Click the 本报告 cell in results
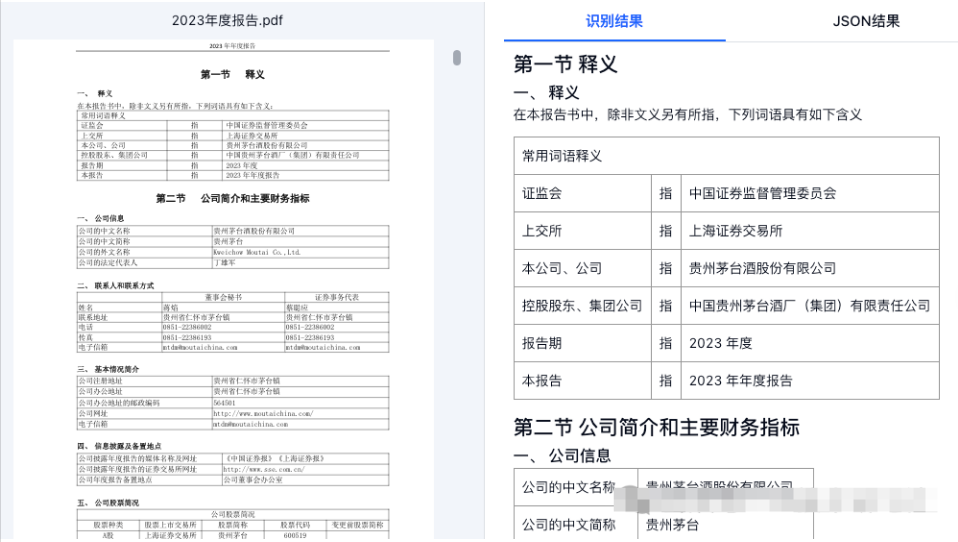Image resolution: width=958 pixels, height=542 pixels. (x=582, y=381)
